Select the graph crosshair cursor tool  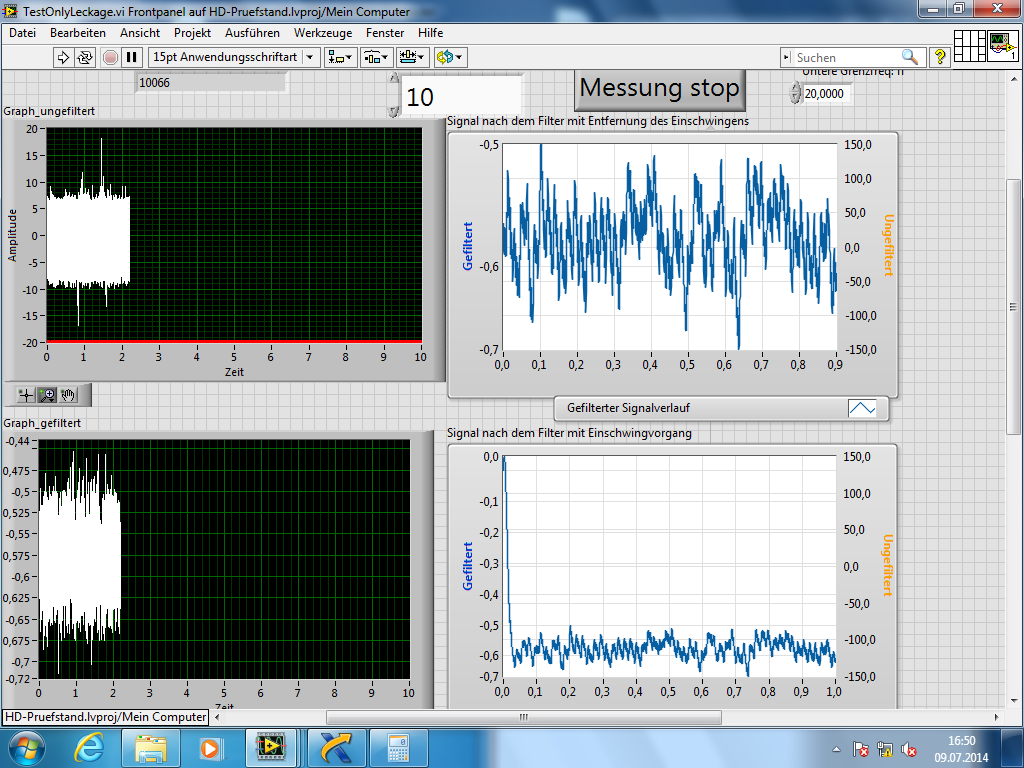[x=26, y=395]
